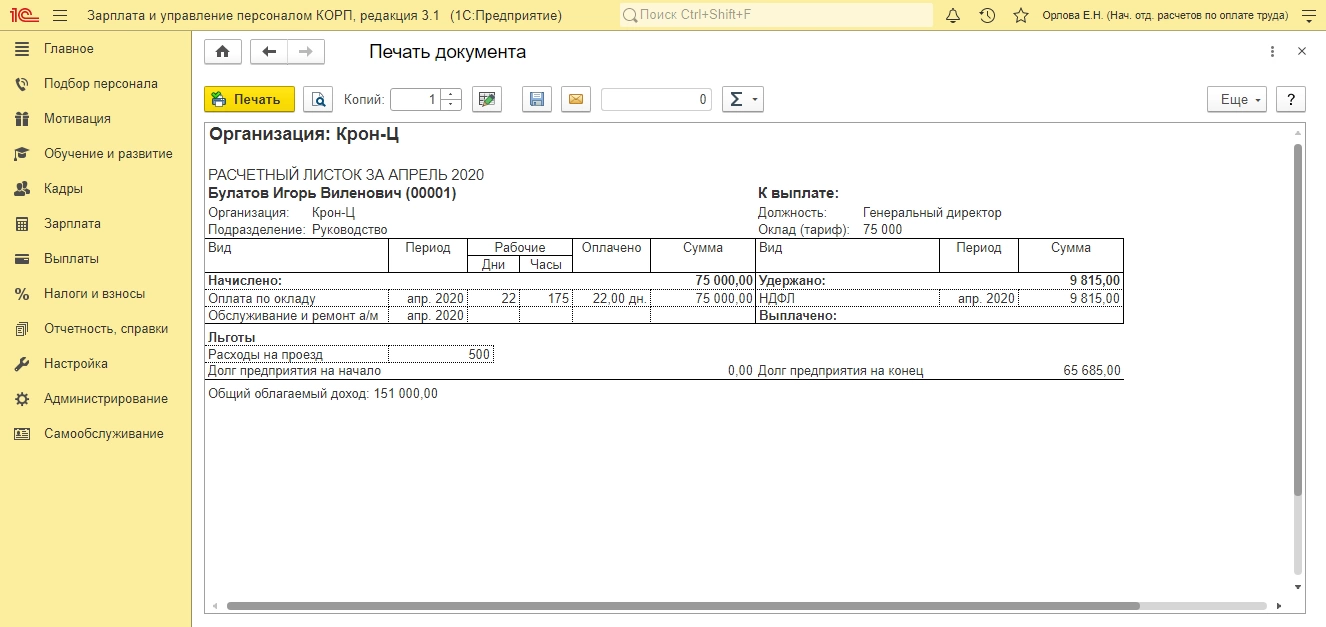The height and width of the screenshot is (627, 1326).
Task: Open notifications bell icon
Action: [x=953, y=16]
